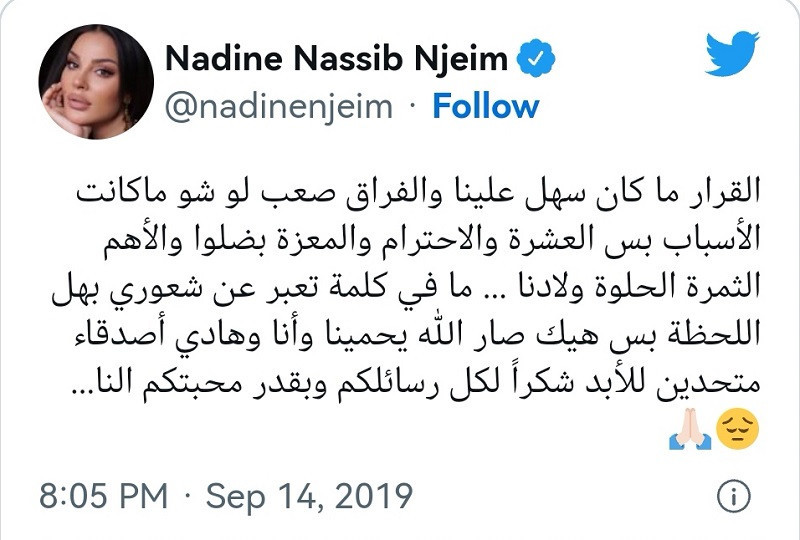800x540 pixels.
Task: Follow the @nadinenjeim account
Action: coord(486,106)
